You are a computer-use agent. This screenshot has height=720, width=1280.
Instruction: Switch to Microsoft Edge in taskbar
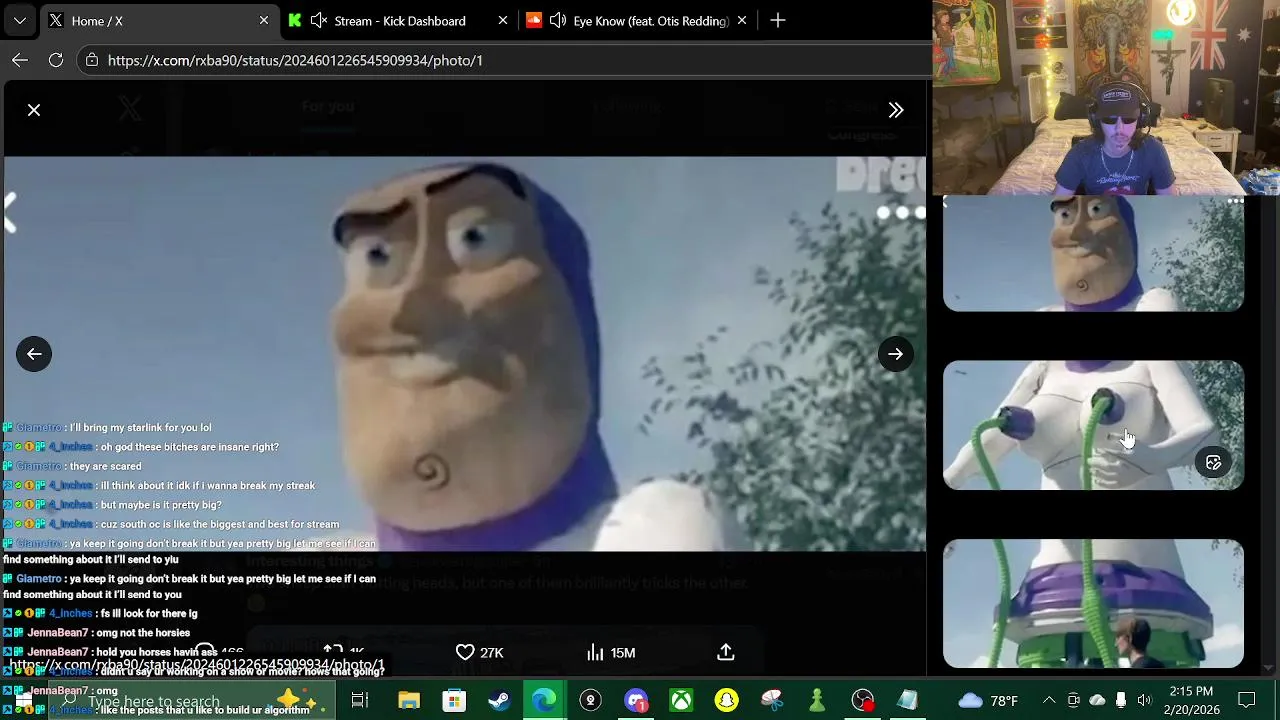(544, 701)
